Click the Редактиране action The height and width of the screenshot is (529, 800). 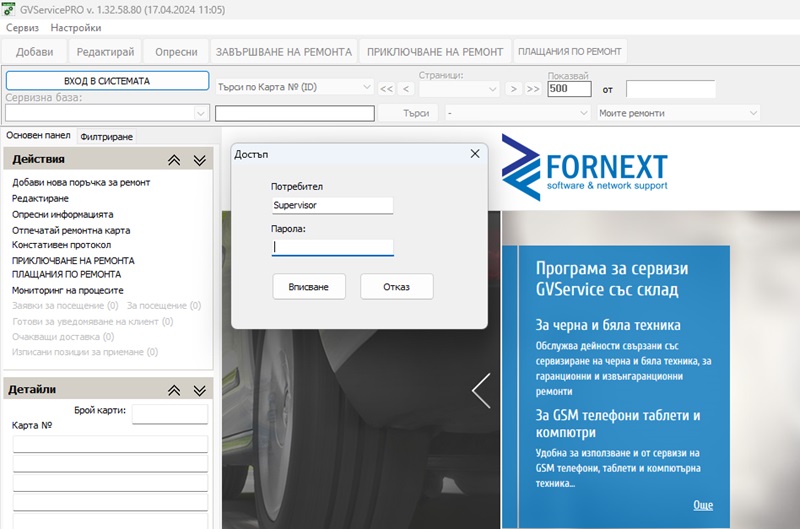click(40, 198)
